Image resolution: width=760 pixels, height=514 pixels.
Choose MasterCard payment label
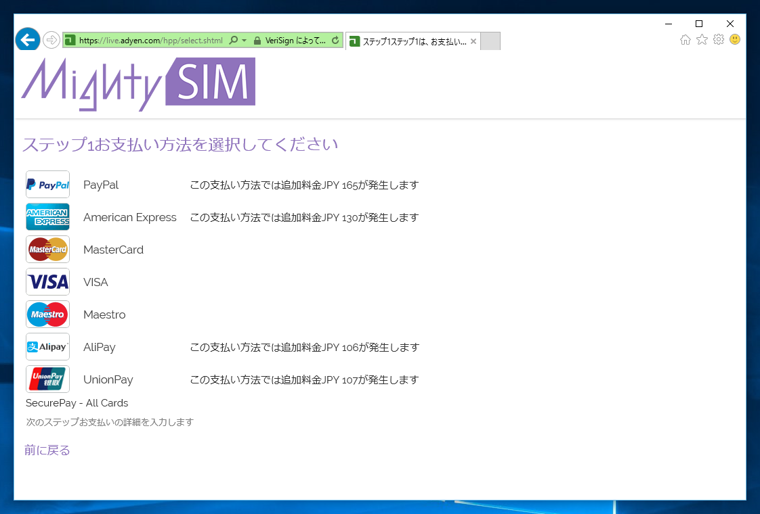pyautogui.click(x=113, y=250)
